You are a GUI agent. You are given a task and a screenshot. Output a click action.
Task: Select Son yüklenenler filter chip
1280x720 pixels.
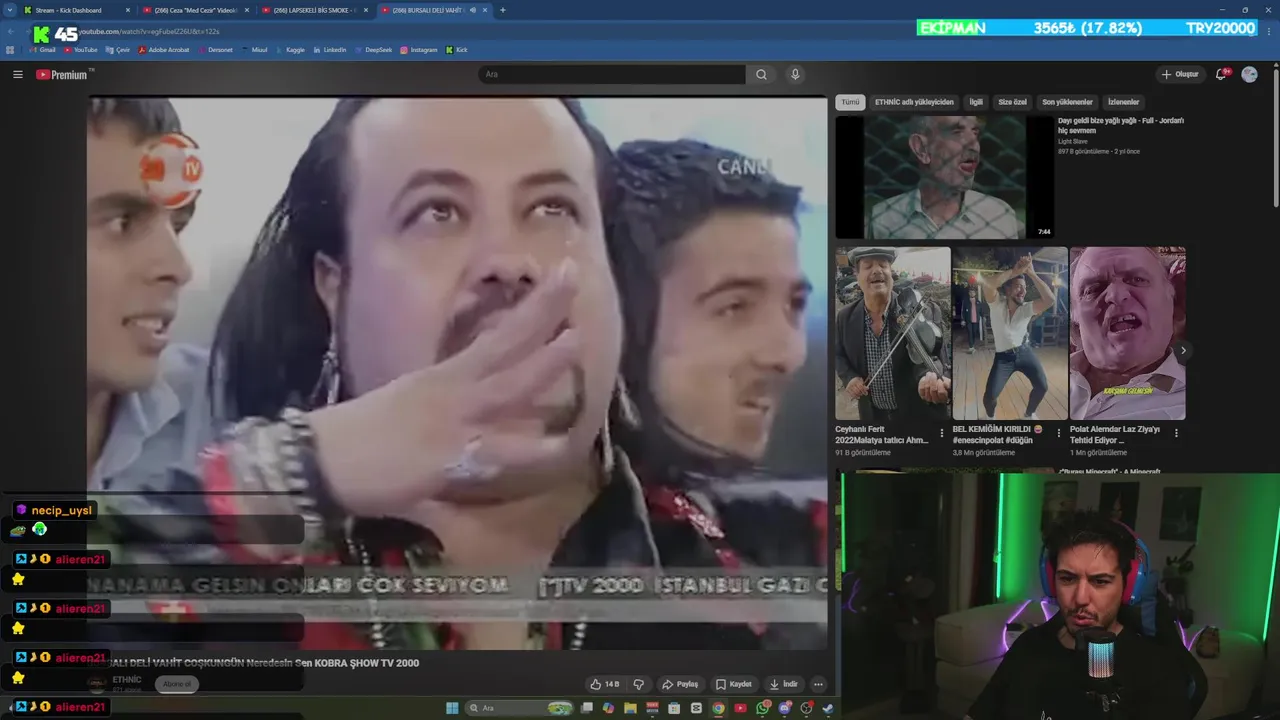coord(1067,102)
